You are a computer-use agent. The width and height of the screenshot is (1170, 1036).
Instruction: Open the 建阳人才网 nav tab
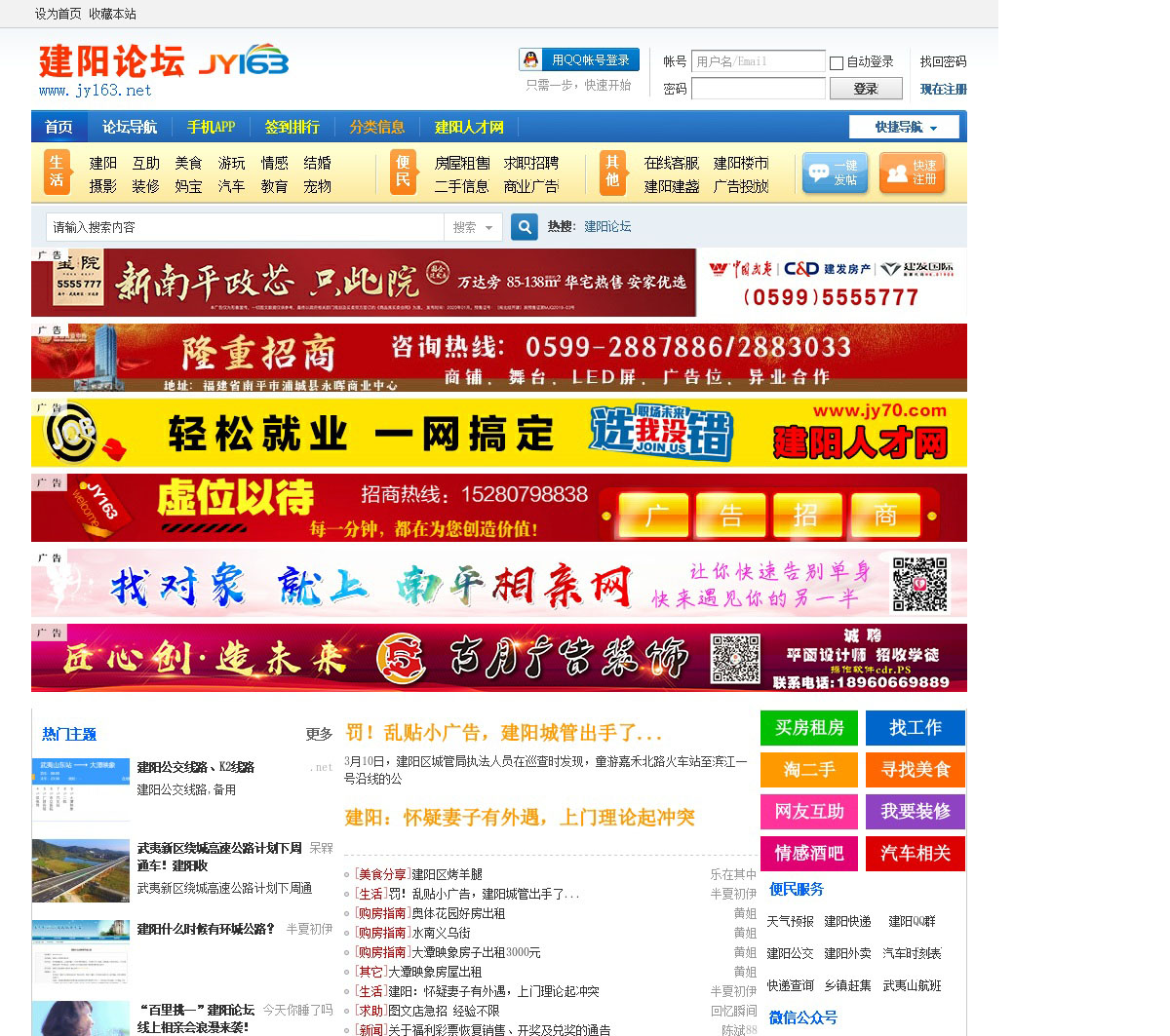pos(469,127)
